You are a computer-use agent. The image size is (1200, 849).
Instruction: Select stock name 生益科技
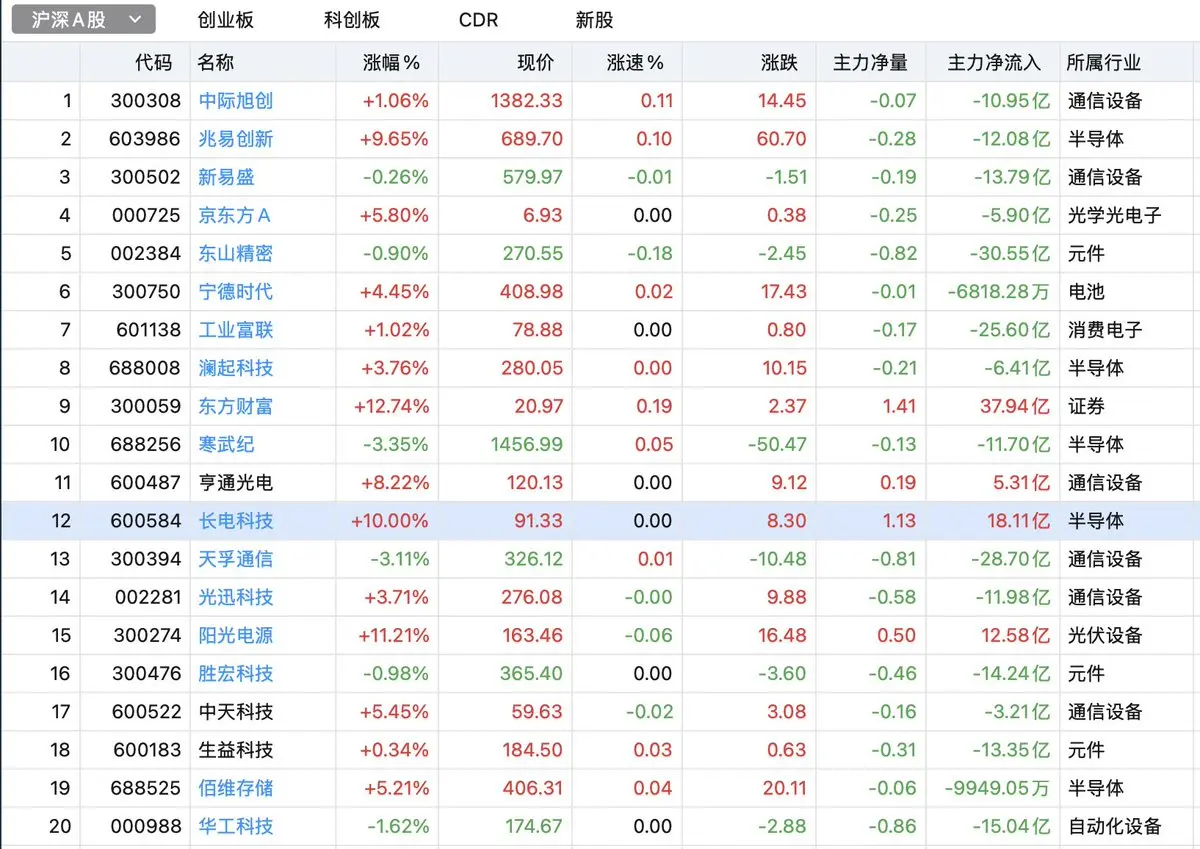tap(236, 749)
